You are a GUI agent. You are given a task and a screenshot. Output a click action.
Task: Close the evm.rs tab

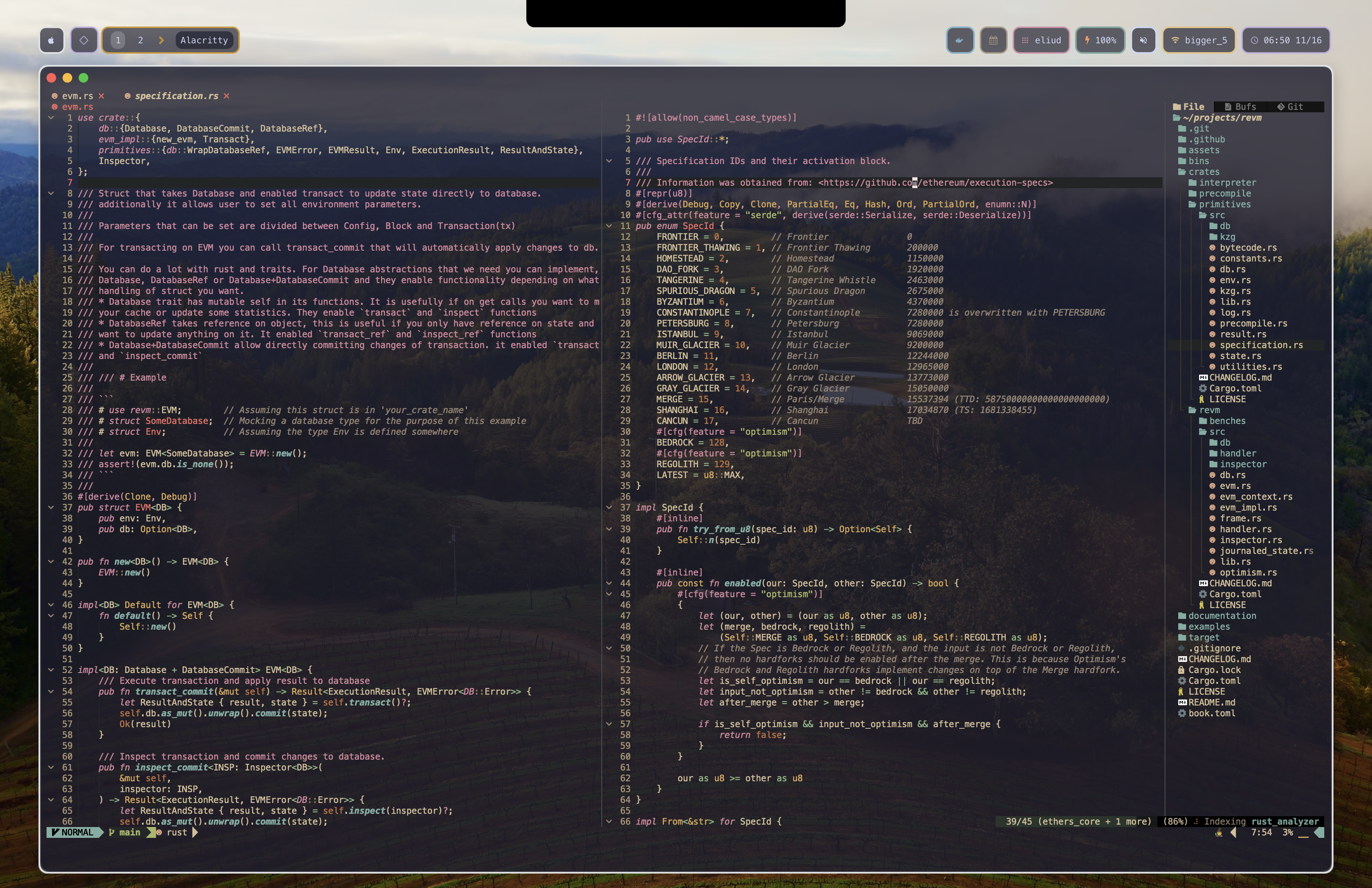pyautogui.click(x=101, y=96)
